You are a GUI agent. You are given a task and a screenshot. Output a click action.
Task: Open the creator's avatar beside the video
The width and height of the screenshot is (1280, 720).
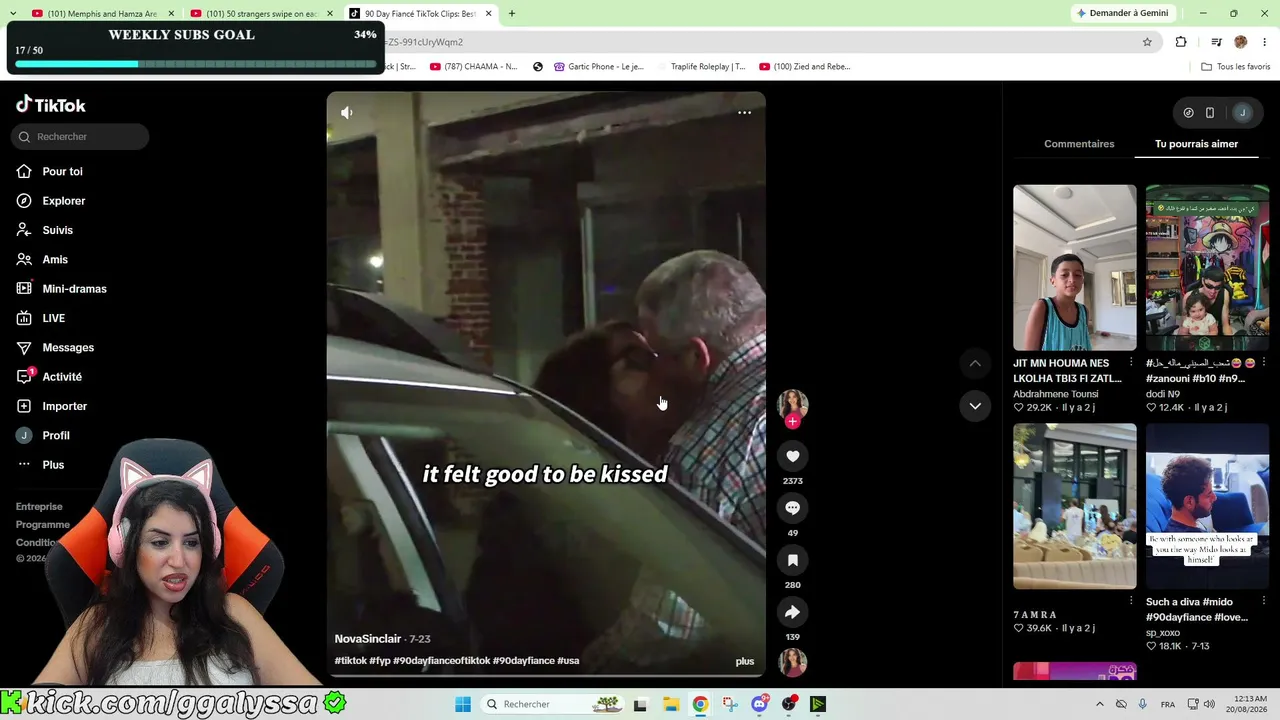[793, 403]
